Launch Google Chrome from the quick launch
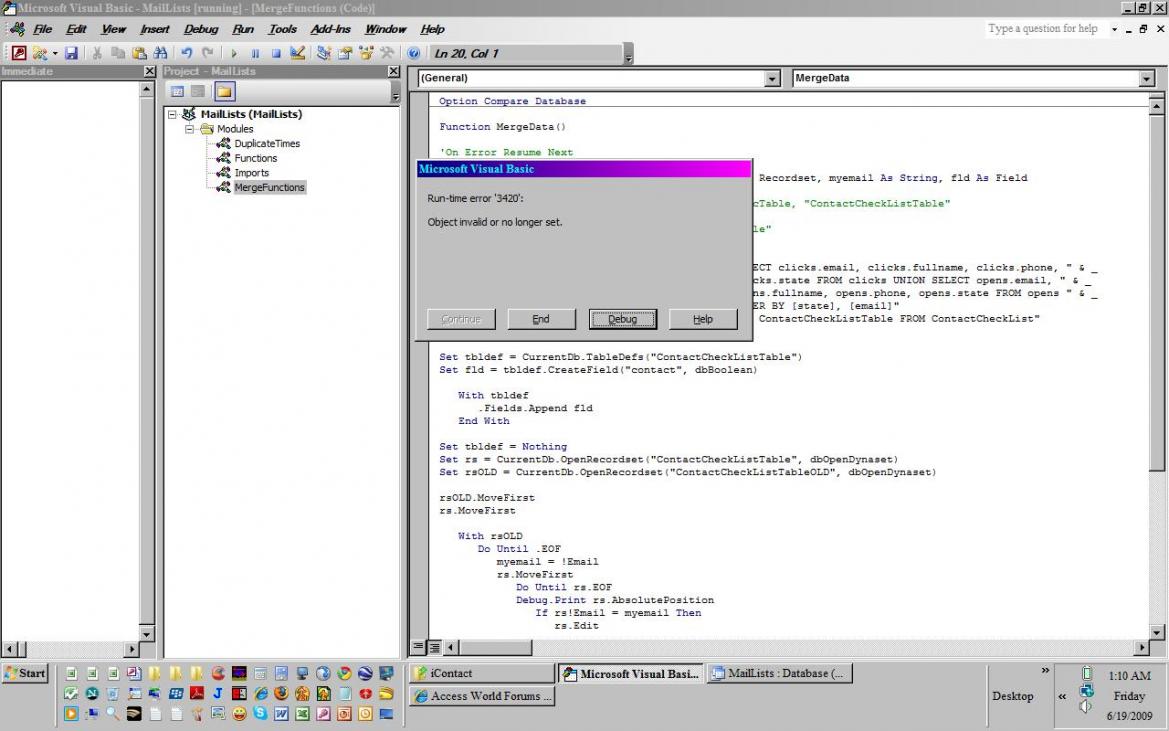This screenshot has width=1169, height=731. point(344,673)
